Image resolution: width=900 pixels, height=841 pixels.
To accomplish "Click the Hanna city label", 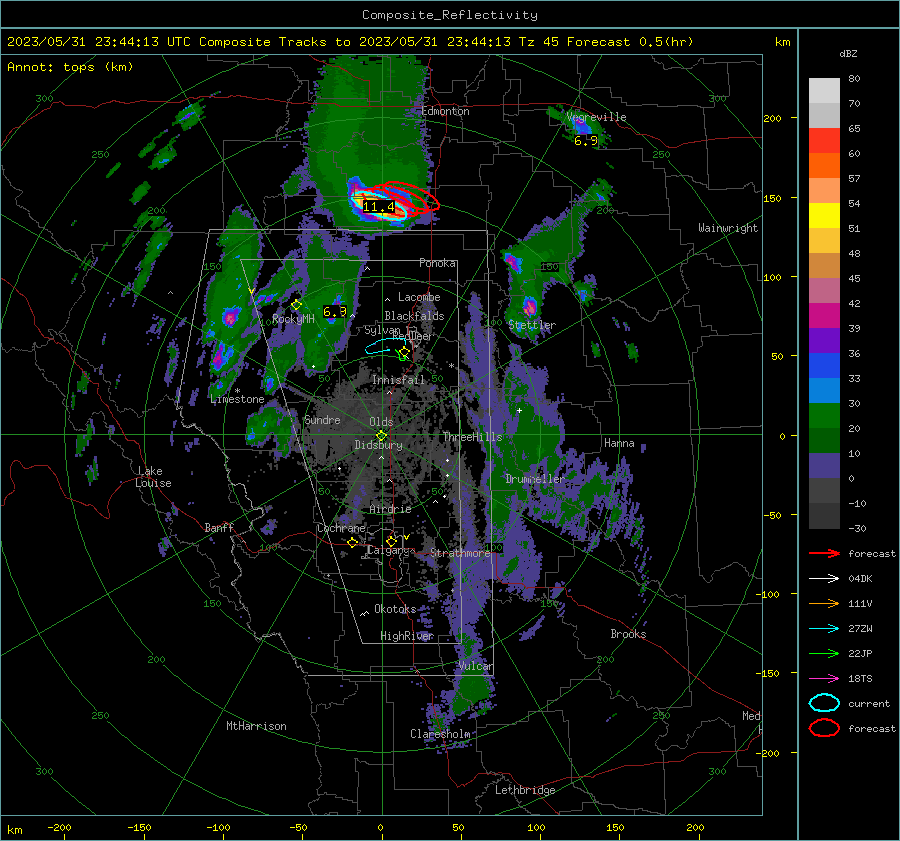I will (x=619, y=443).
